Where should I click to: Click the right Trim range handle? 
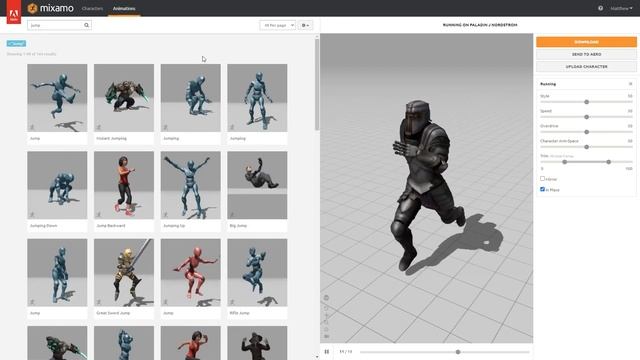pos(609,162)
